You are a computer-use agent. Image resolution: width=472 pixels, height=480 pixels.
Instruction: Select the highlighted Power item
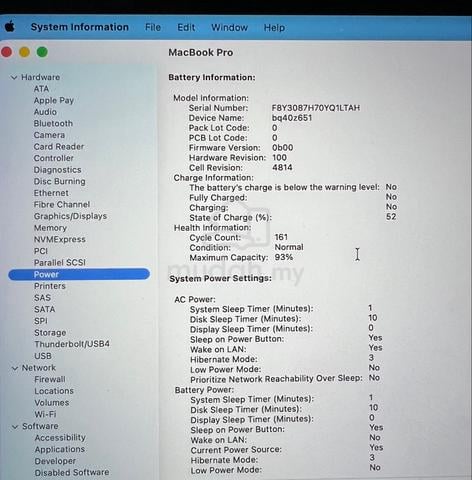pyautogui.click(x=79, y=274)
